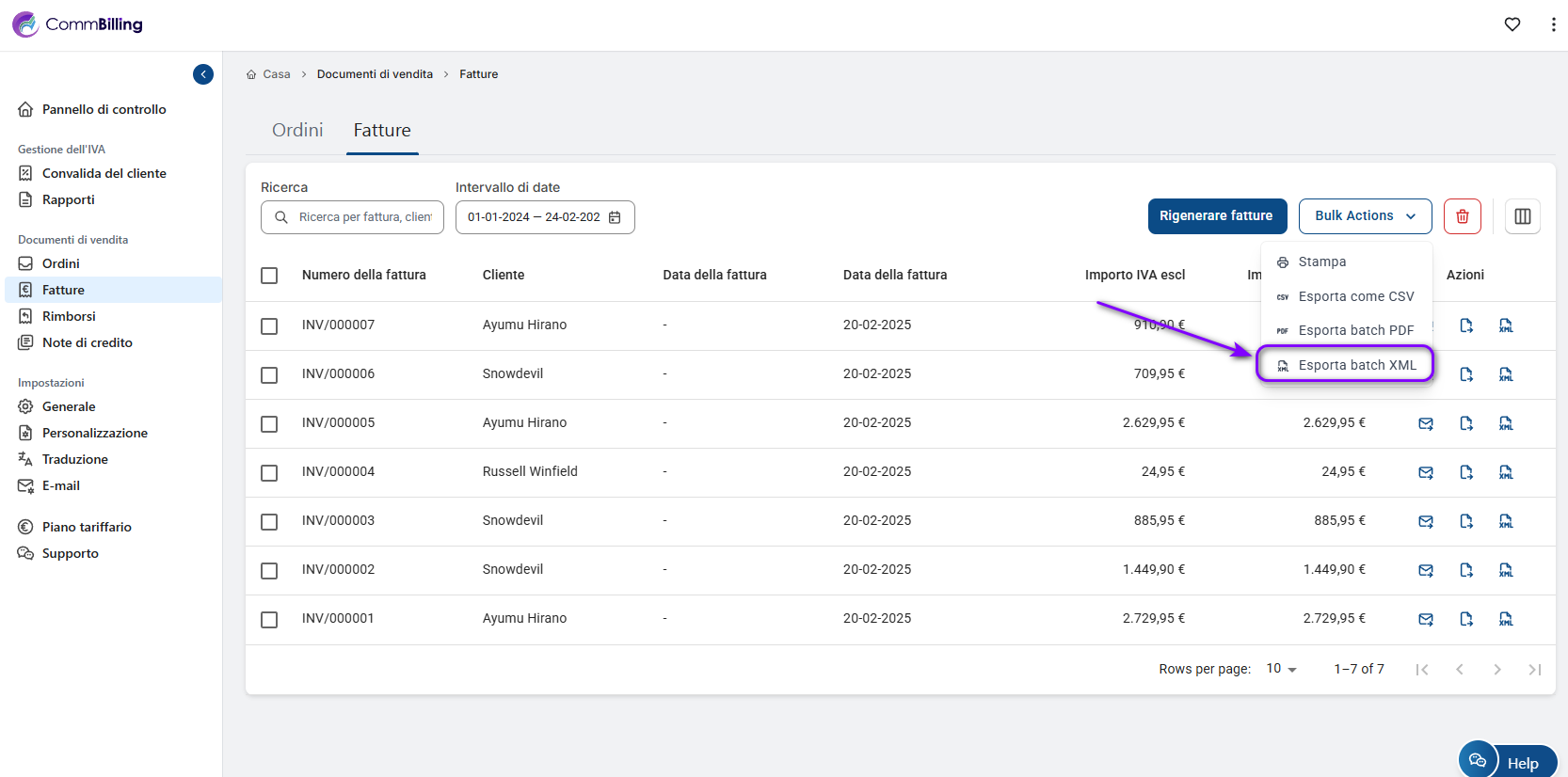Screen dimensions: 1568x777
Task: Expand the Bulk Actions dropdown
Action: (1364, 216)
